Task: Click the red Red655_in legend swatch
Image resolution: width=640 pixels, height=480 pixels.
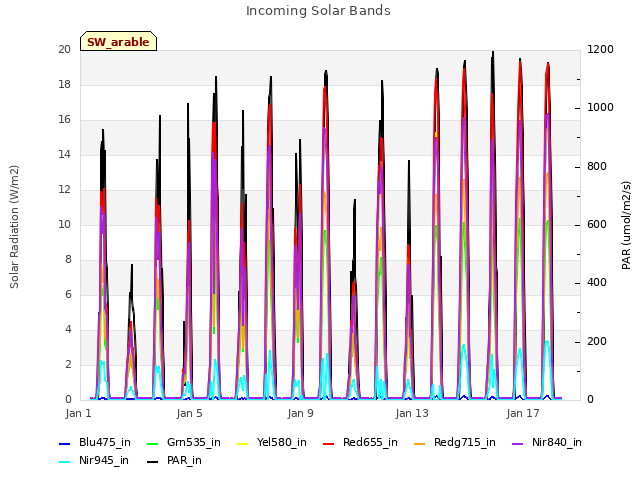Action: [329, 444]
